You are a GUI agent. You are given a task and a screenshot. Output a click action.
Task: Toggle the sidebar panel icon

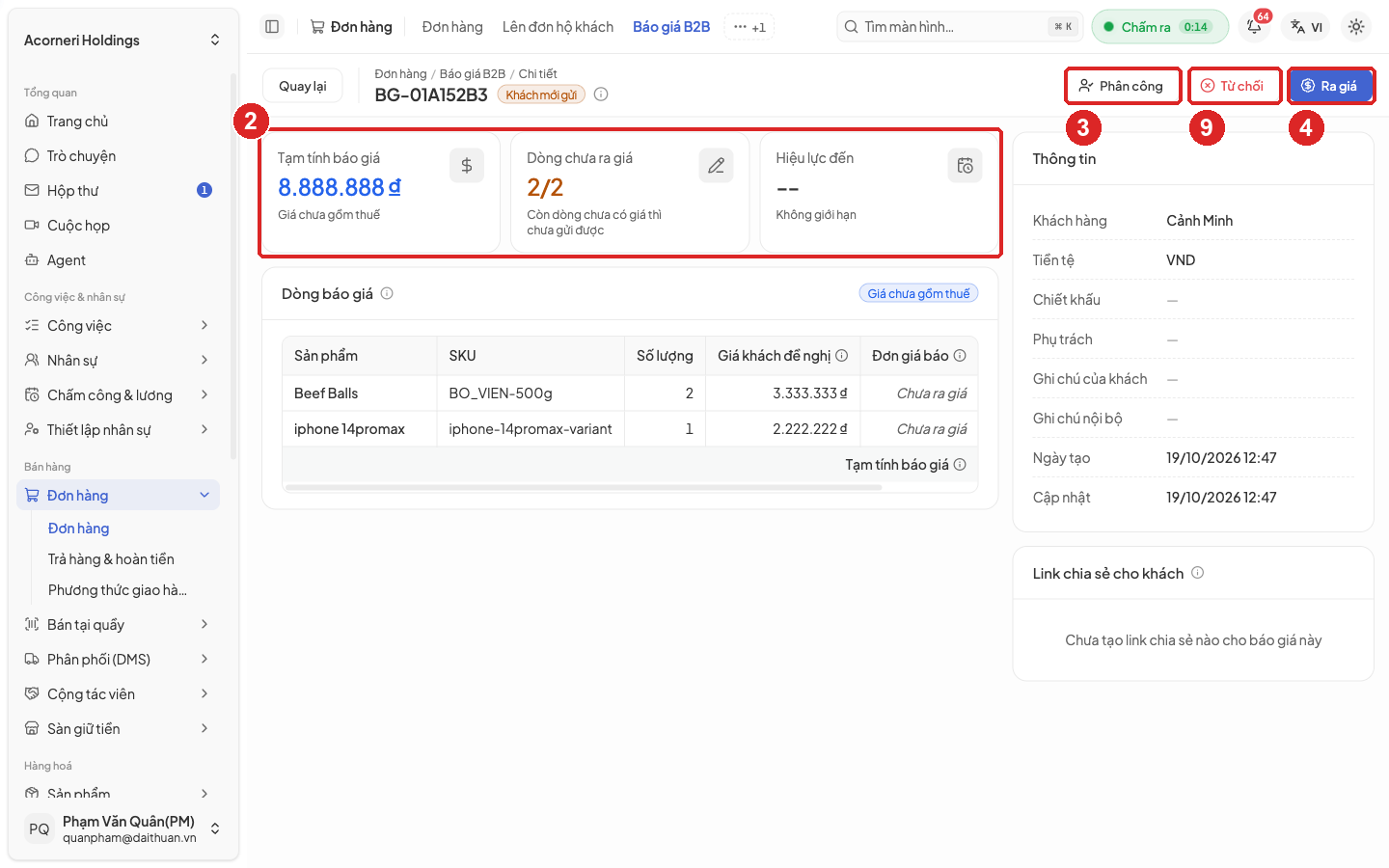pos(272,27)
